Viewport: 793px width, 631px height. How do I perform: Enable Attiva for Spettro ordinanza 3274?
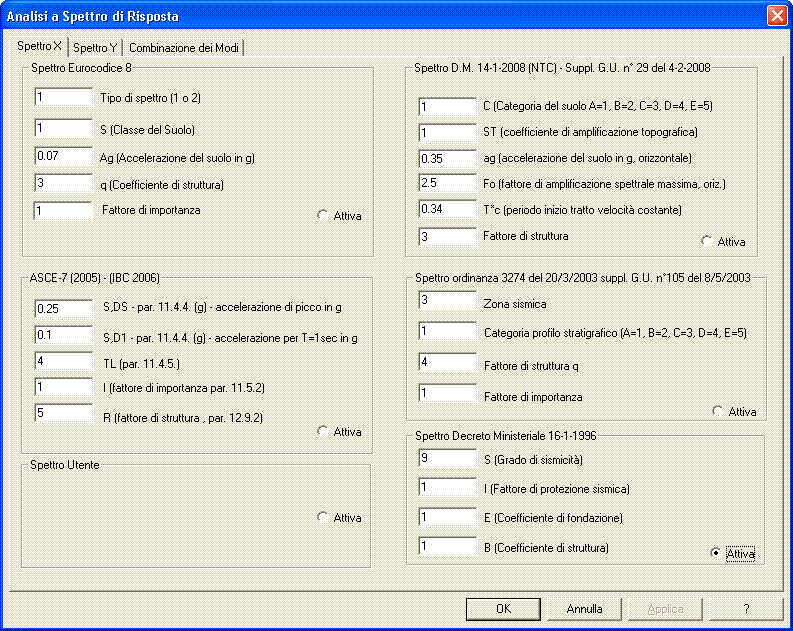[x=718, y=411]
